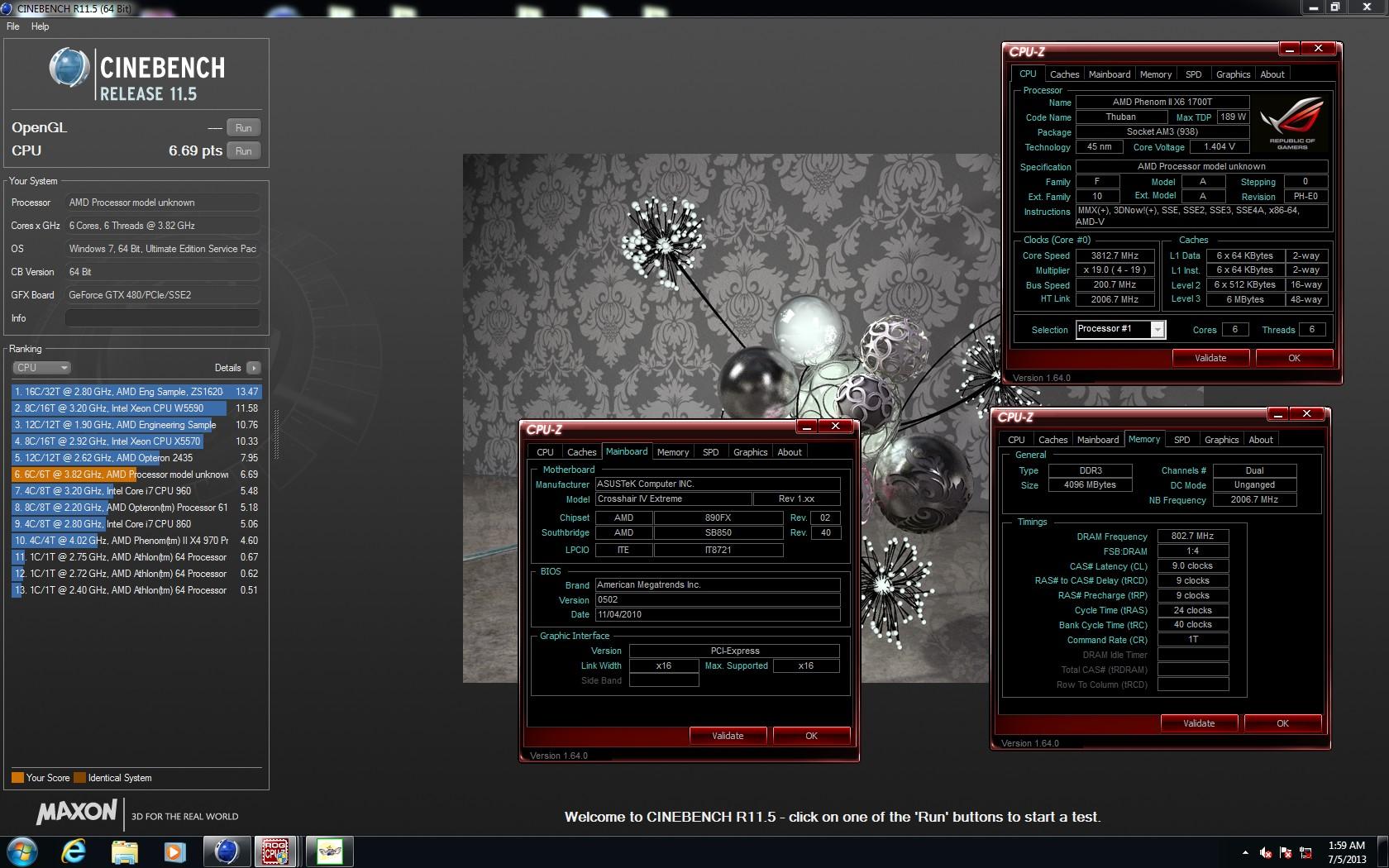
Task: Select highlighted ranking row 6C/6T @ 3.82 GHz
Action: pyautogui.click(x=136, y=475)
